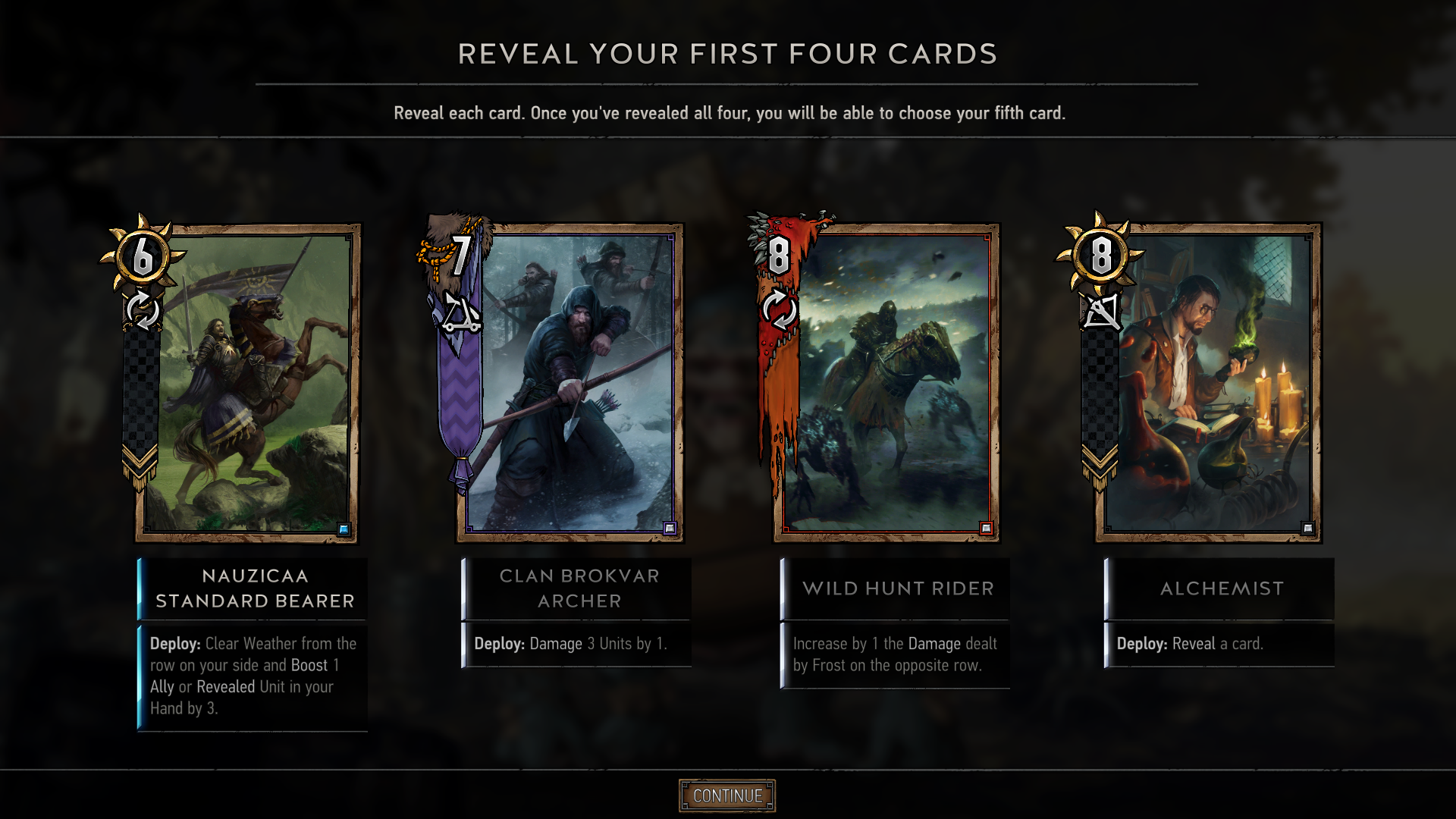Select the Clan Brokvar Archer card art
1456x819 pixels.
click(570, 383)
